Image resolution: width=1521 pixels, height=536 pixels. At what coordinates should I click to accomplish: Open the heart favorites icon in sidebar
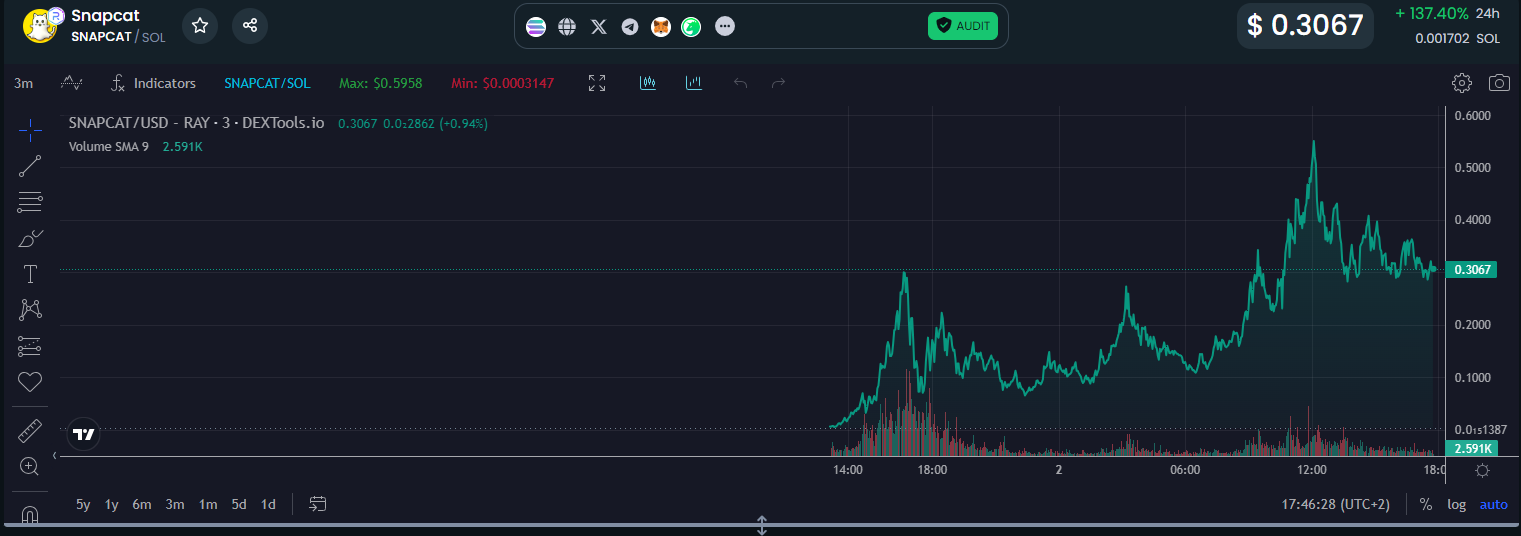click(30, 382)
